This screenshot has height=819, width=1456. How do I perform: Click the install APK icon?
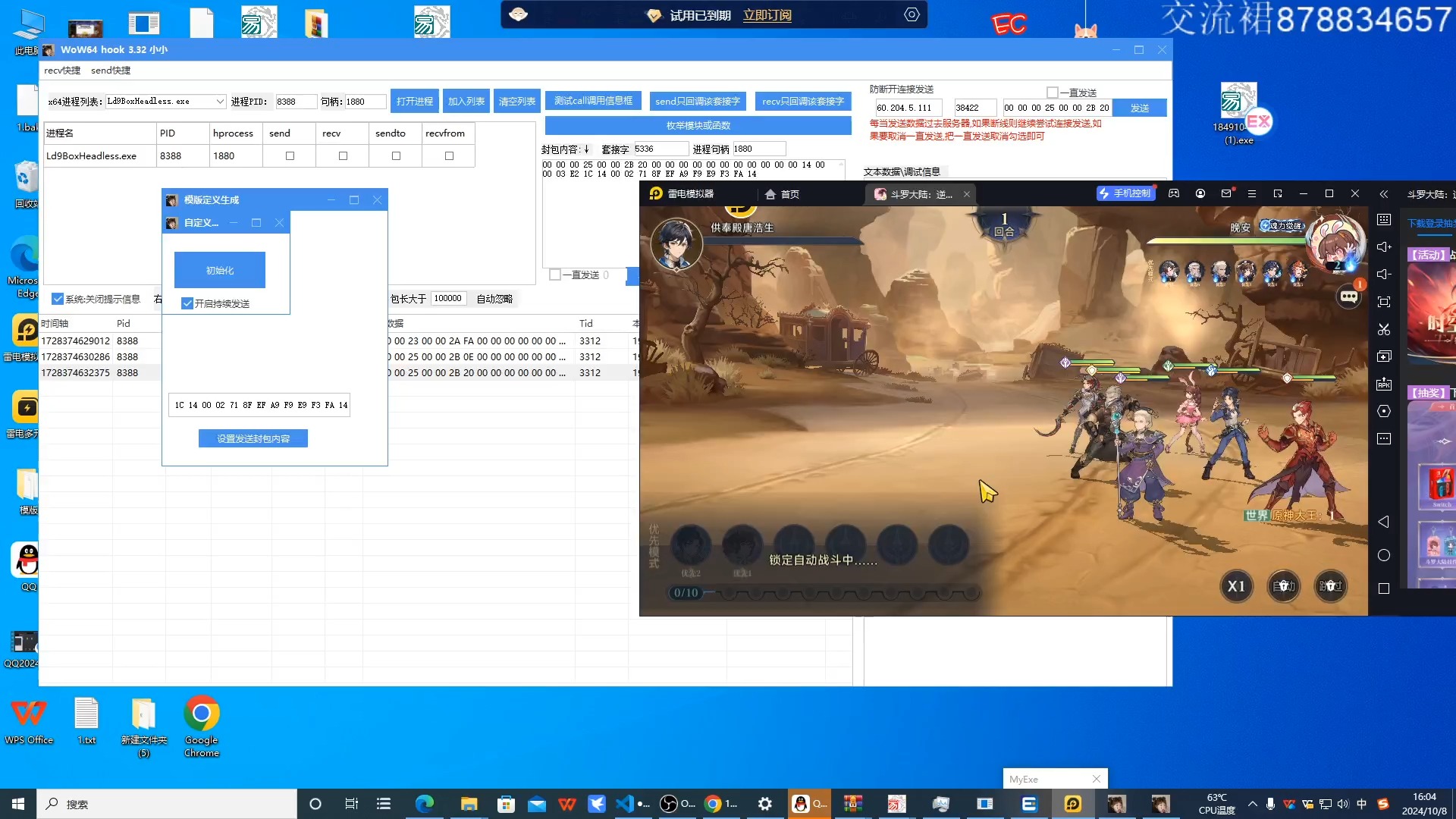1384,384
